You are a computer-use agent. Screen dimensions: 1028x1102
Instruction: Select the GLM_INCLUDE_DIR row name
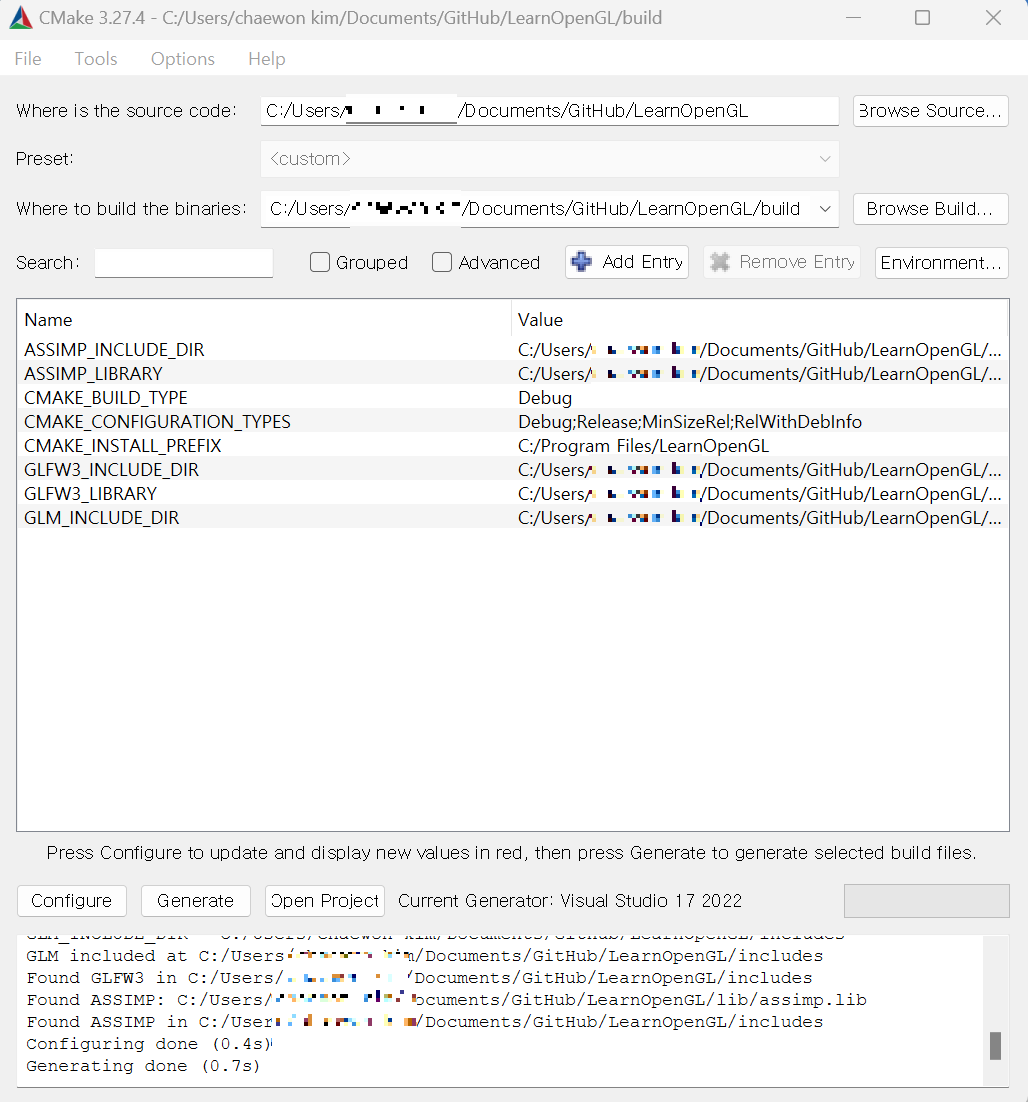102,517
